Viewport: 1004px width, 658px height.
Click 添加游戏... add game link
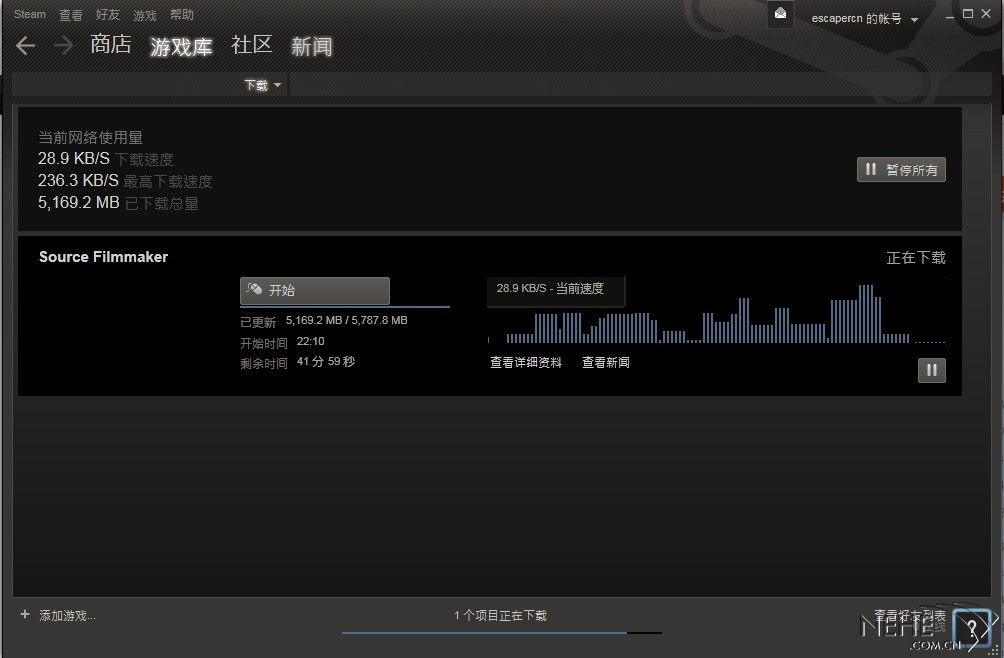point(67,616)
